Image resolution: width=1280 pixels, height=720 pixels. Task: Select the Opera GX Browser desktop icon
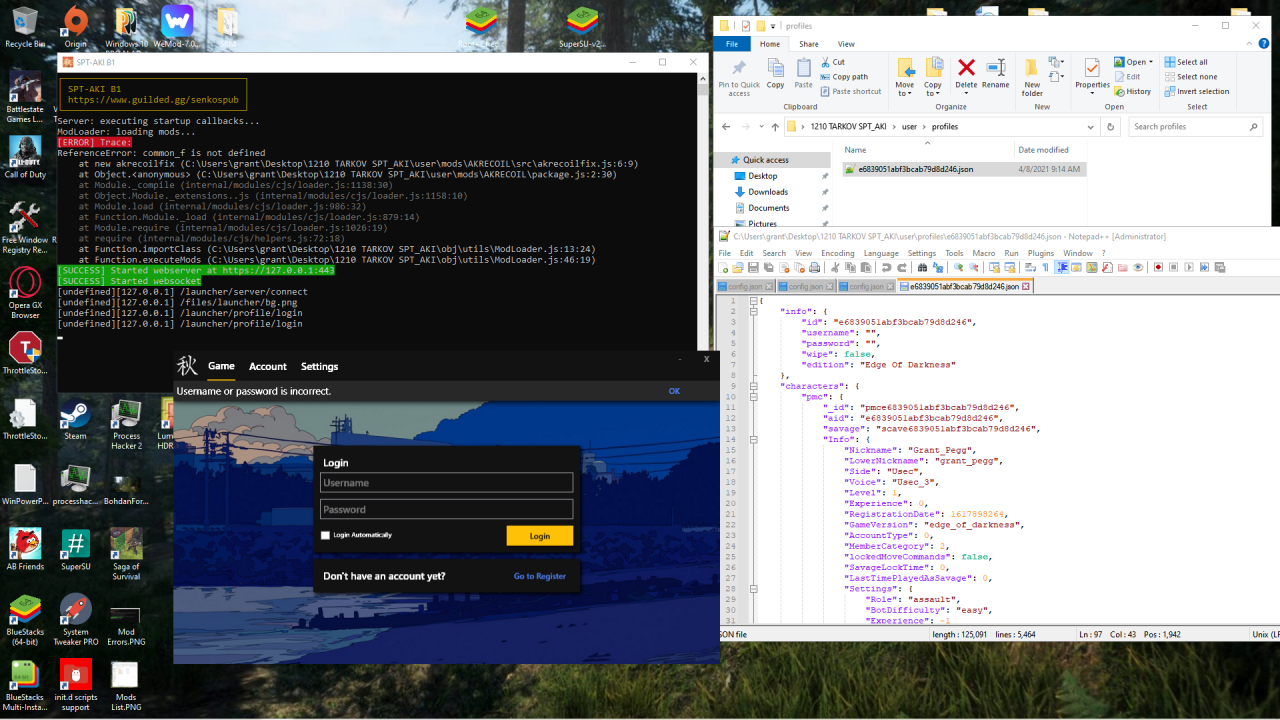tap(25, 292)
